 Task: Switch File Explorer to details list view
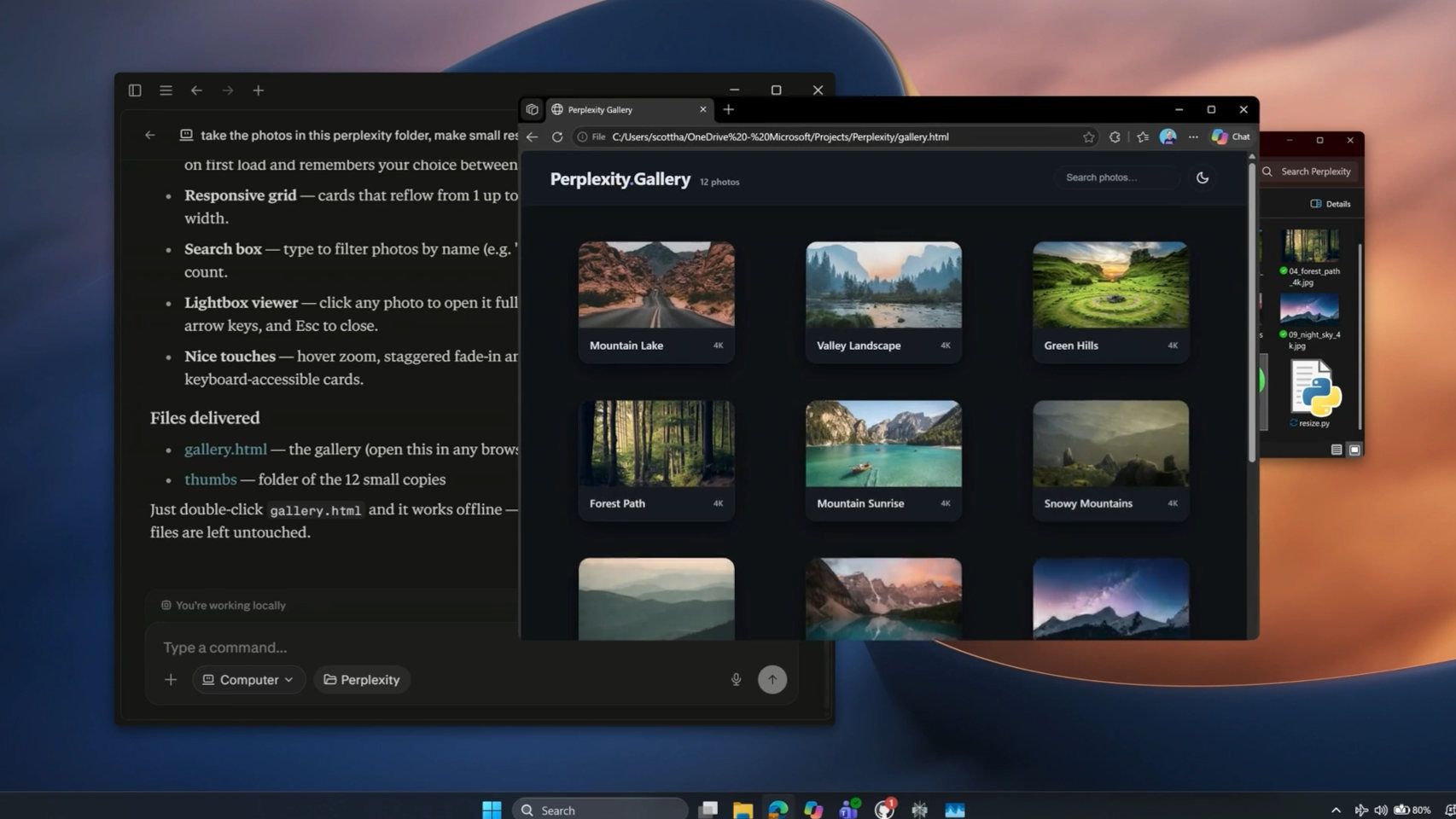pyautogui.click(x=1337, y=450)
